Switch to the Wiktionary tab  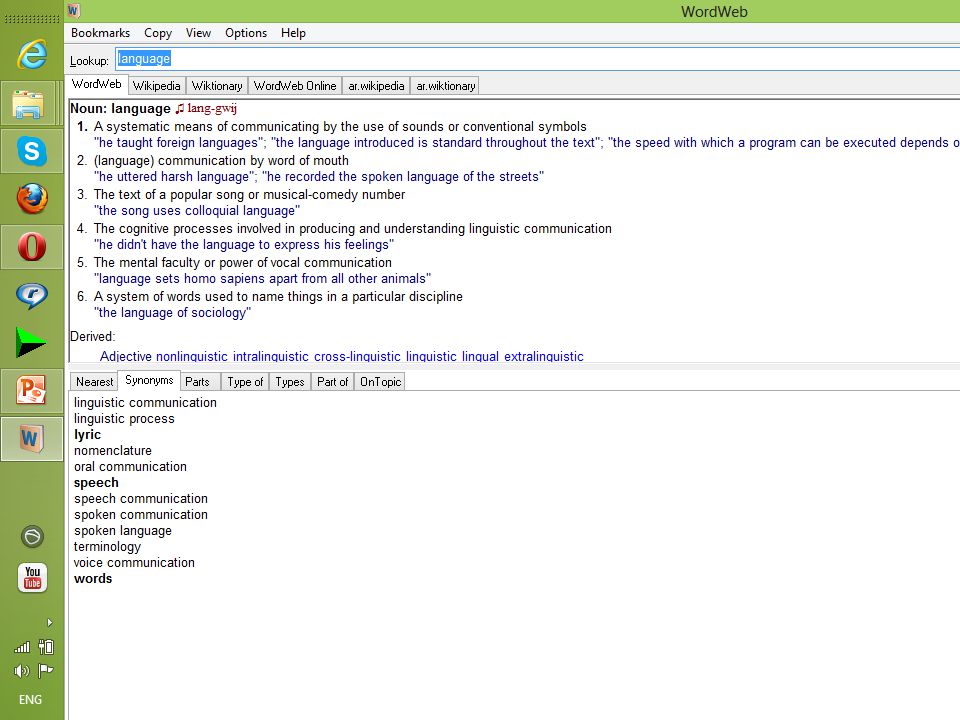pos(217,86)
